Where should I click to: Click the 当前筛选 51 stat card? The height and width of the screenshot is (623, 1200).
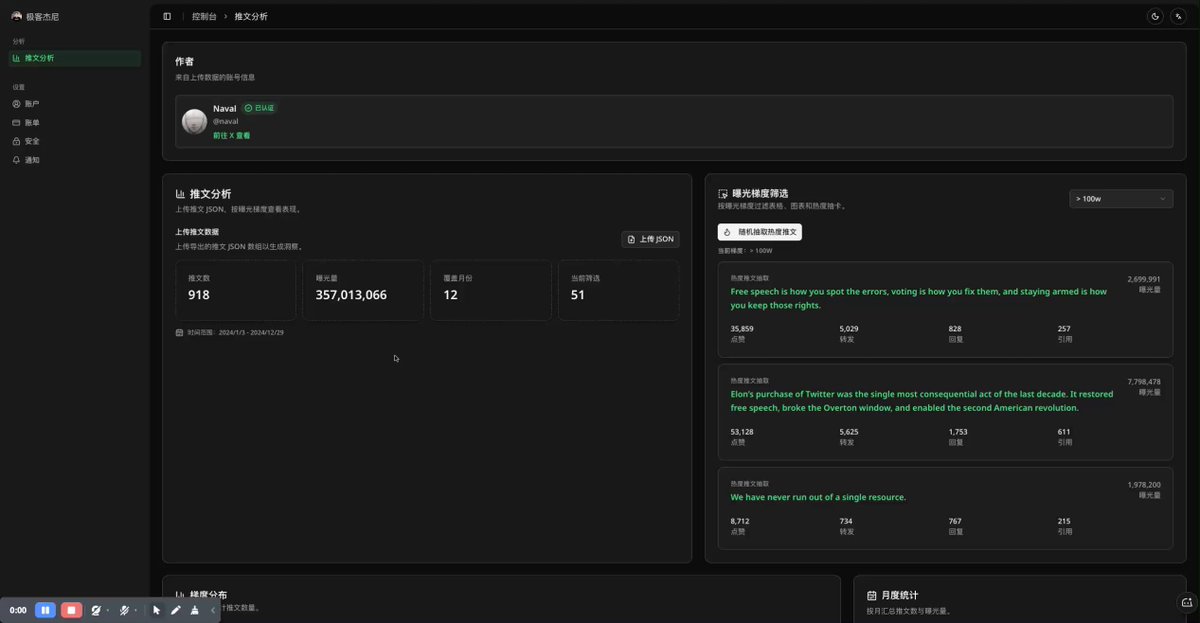coord(618,290)
